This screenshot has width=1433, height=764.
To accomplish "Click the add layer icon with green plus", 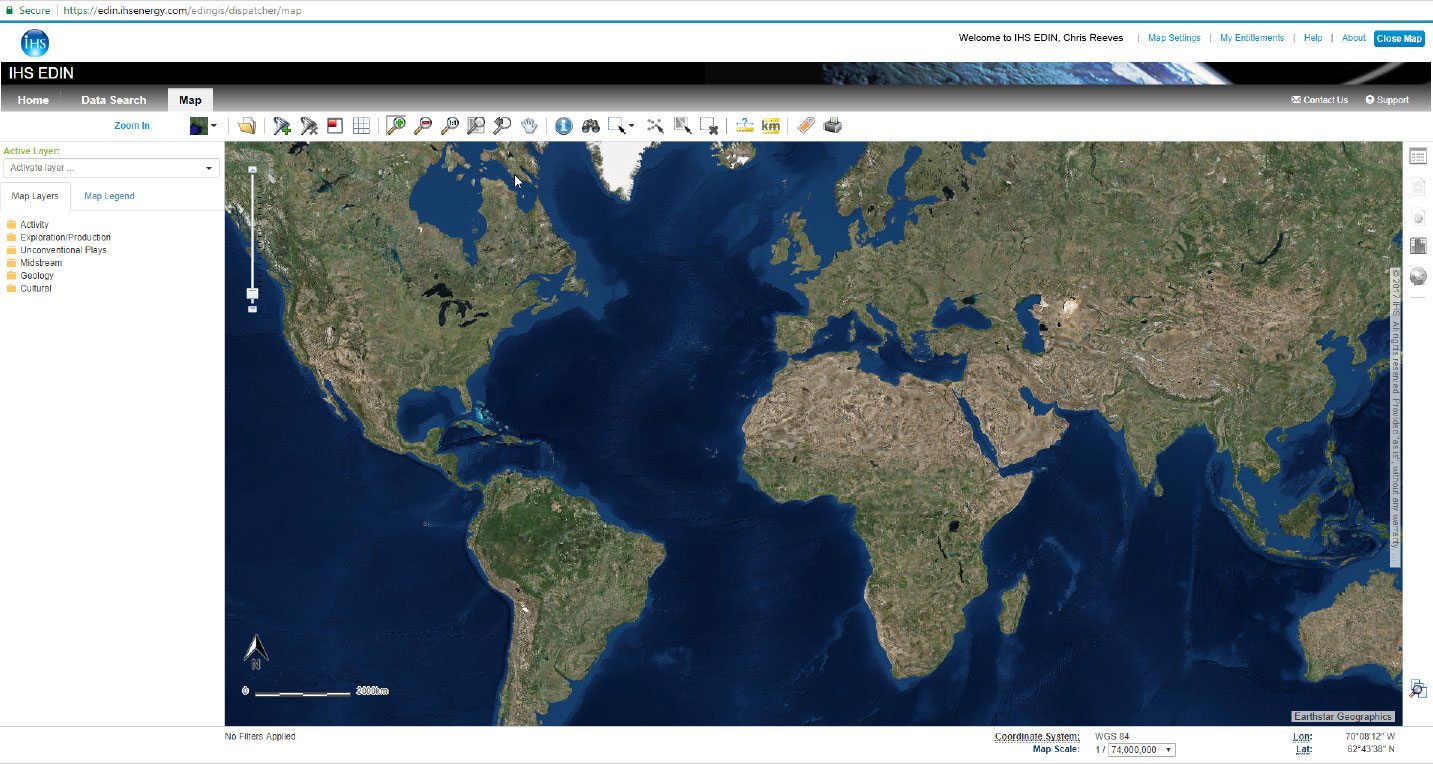I will (x=282, y=126).
